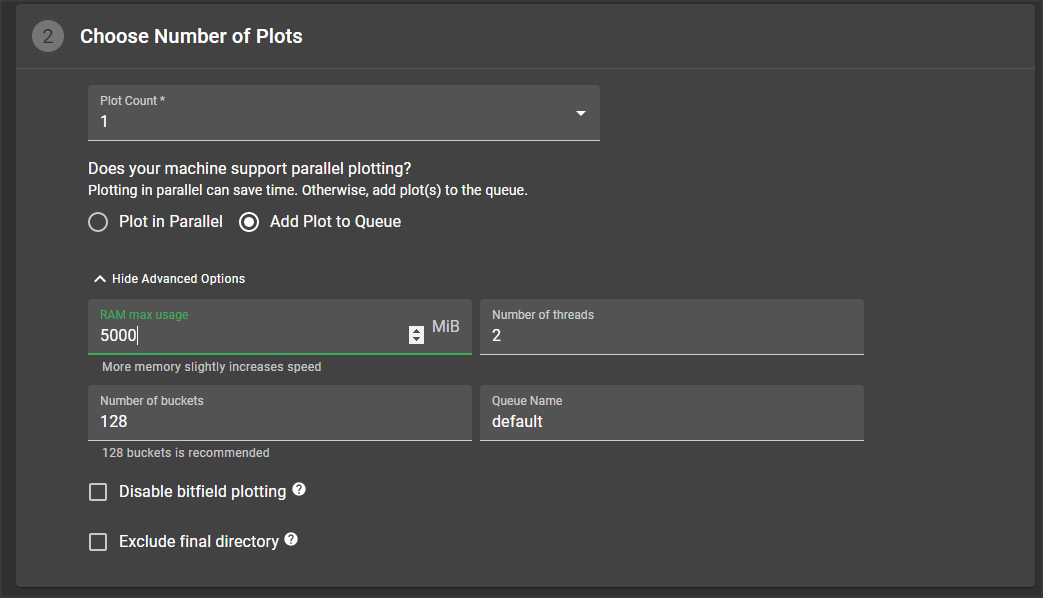Click the Choose Number of Plots heading
Viewport: 1043px width, 598px height.
191,37
